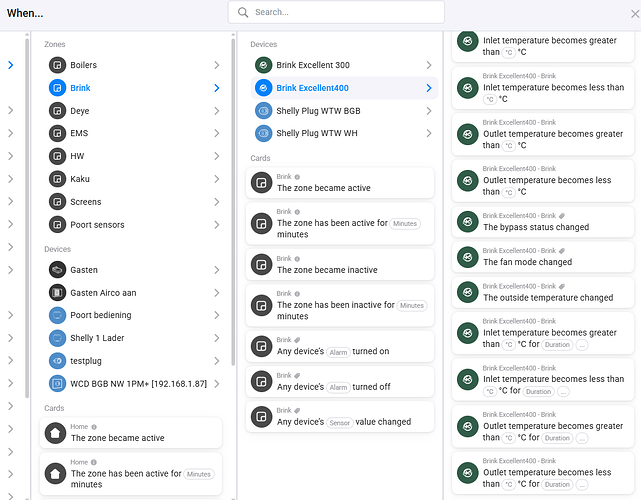The width and height of the screenshot is (641, 500).
Task: Click the Screens zone icon
Action: tap(57, 202)
